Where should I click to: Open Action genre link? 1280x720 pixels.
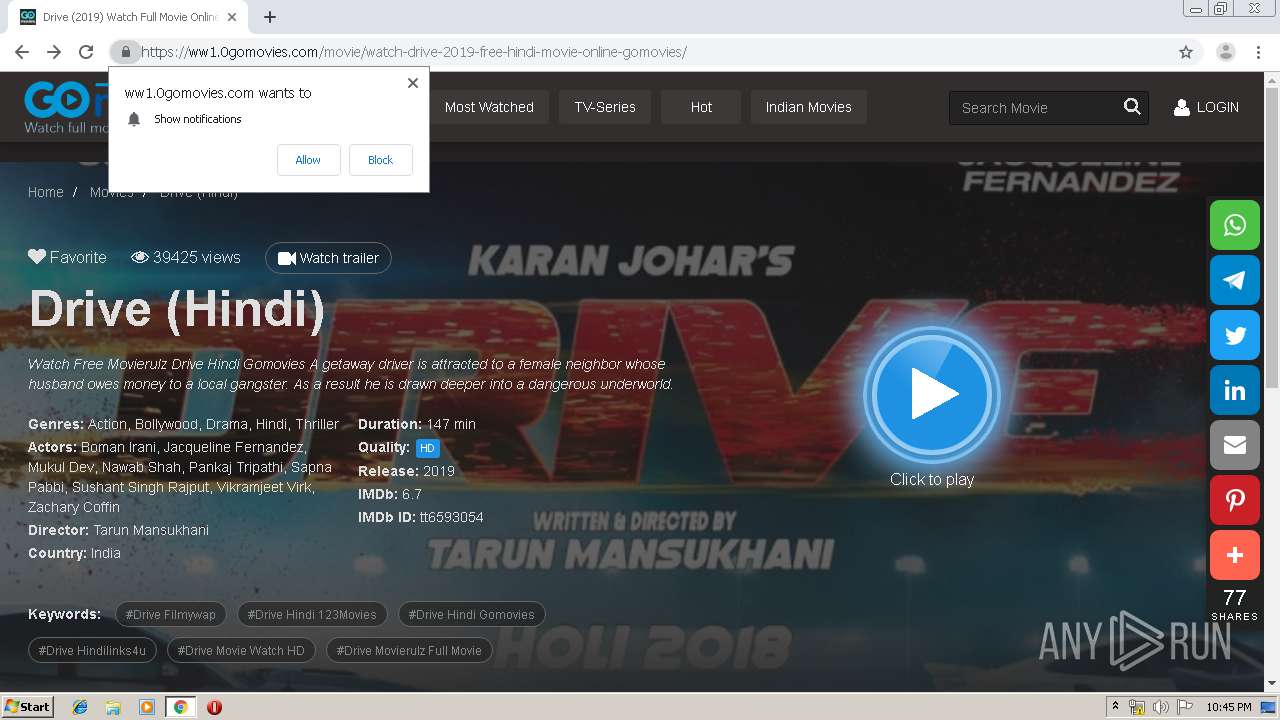click(108, 424)
